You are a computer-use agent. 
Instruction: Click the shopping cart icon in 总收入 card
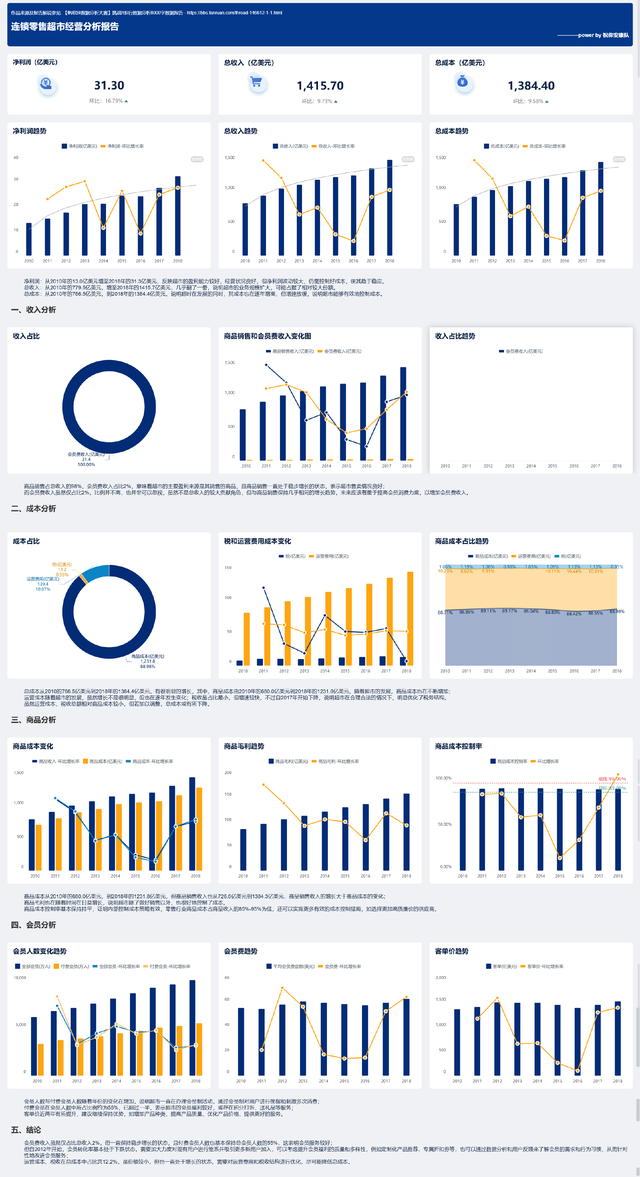click(x=259, y=85)
